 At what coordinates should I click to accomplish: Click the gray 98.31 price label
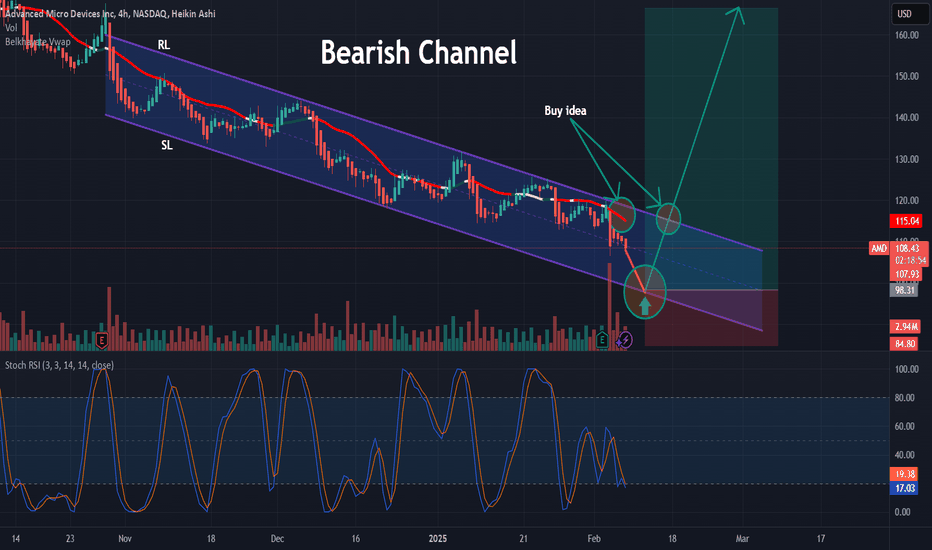click(x=905, y=290)
